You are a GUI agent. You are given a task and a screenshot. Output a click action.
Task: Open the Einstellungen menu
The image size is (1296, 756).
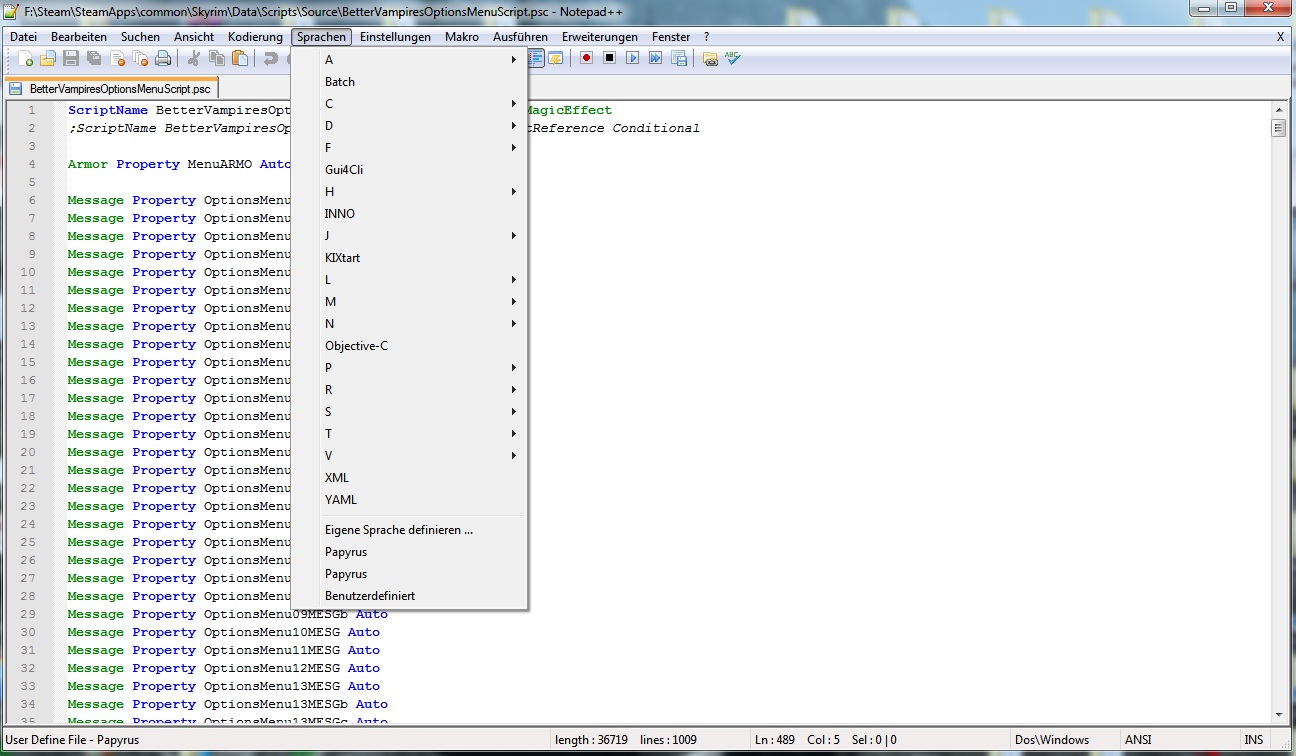point(395,37)
